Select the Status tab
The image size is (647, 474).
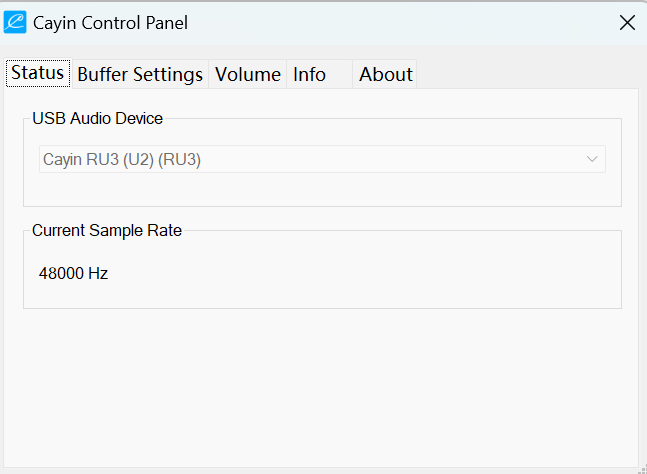(38, 73)
